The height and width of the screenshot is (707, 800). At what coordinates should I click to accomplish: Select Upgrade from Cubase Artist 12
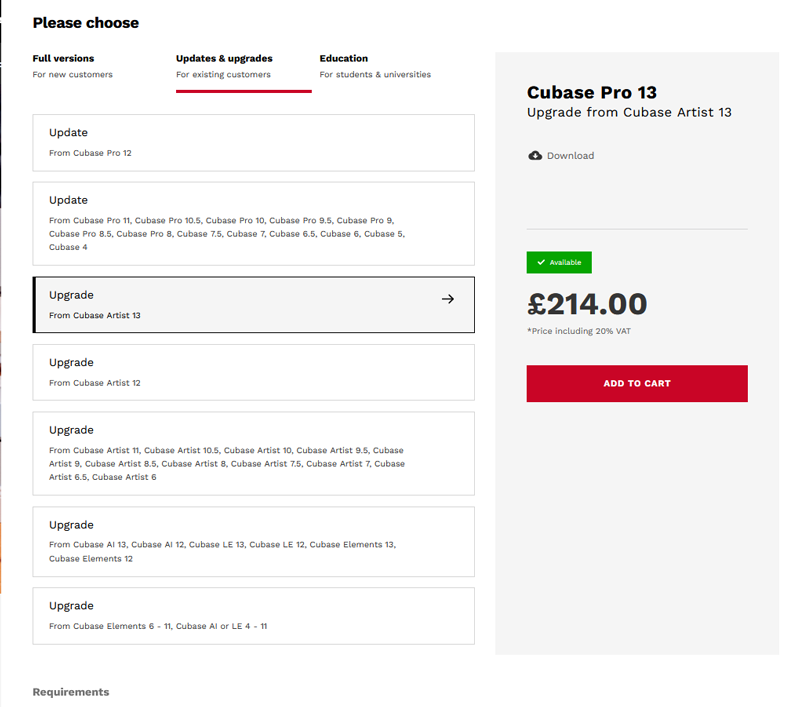(254, 372)
